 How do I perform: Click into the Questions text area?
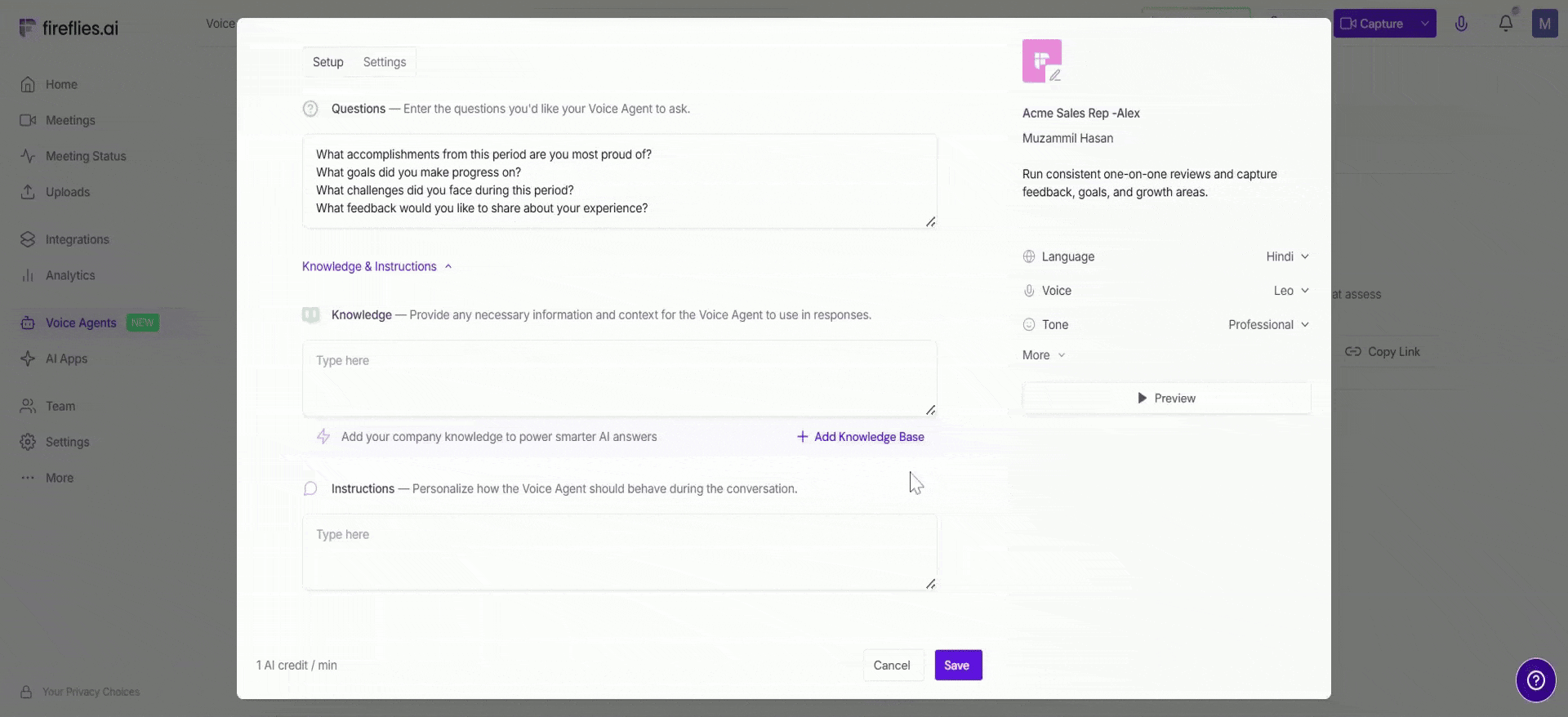(x=619, y=181)
